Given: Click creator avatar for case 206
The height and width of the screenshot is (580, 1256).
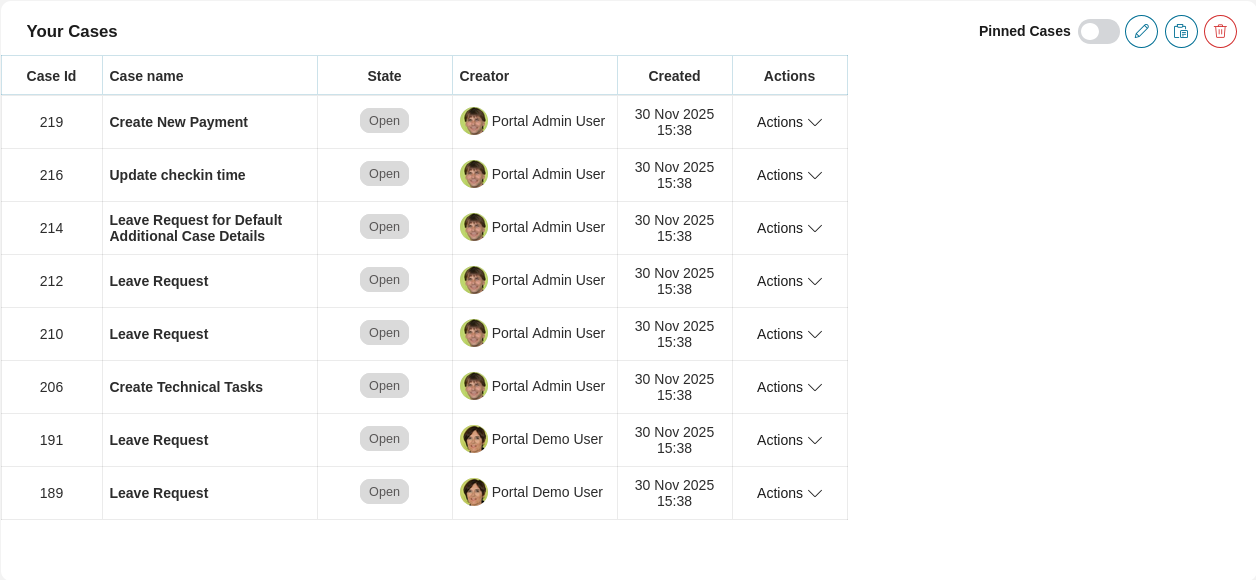Looking at the screenshot, I should pos(474,386).
